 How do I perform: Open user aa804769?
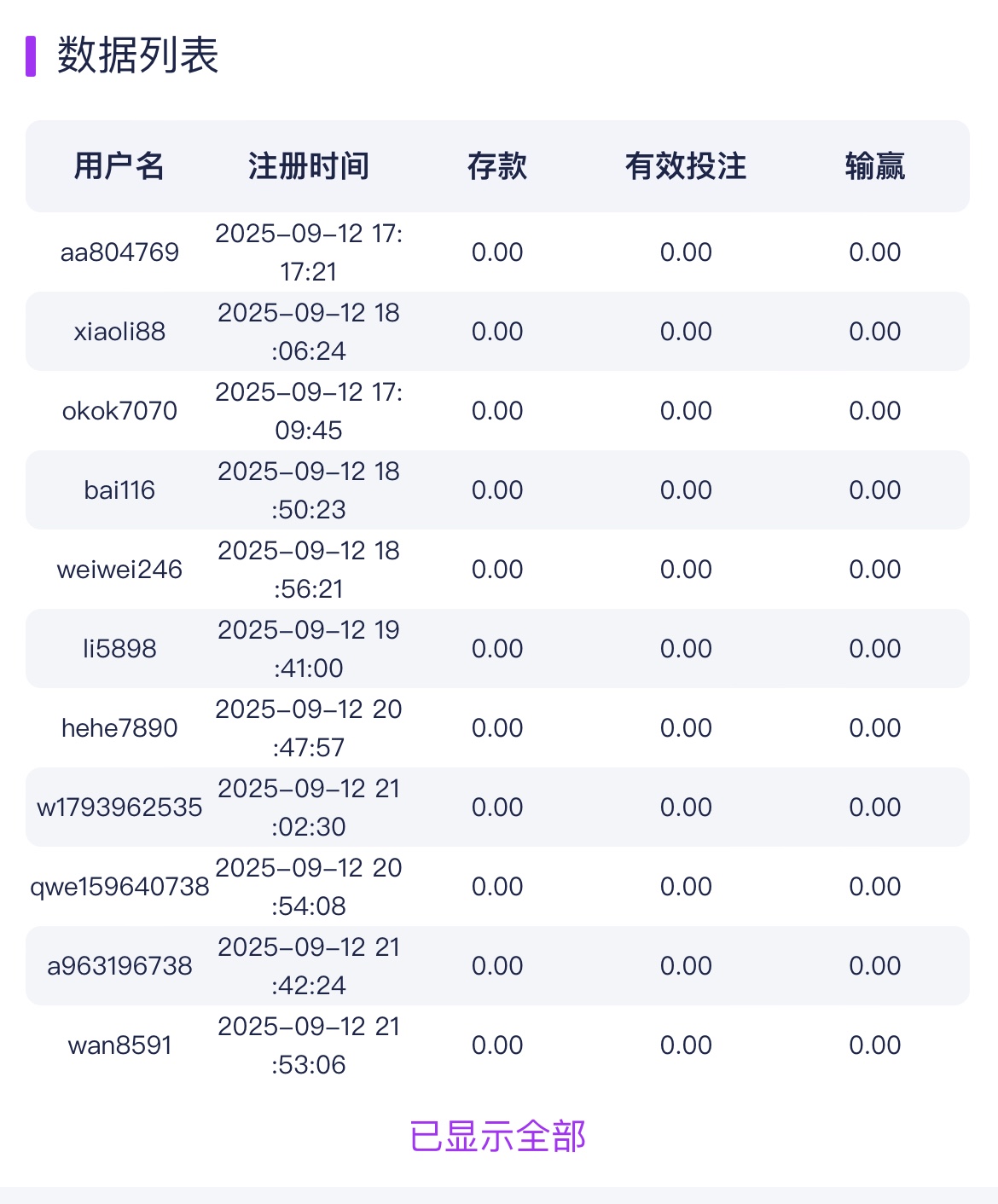pyautogui.click(x=119, y=252)
